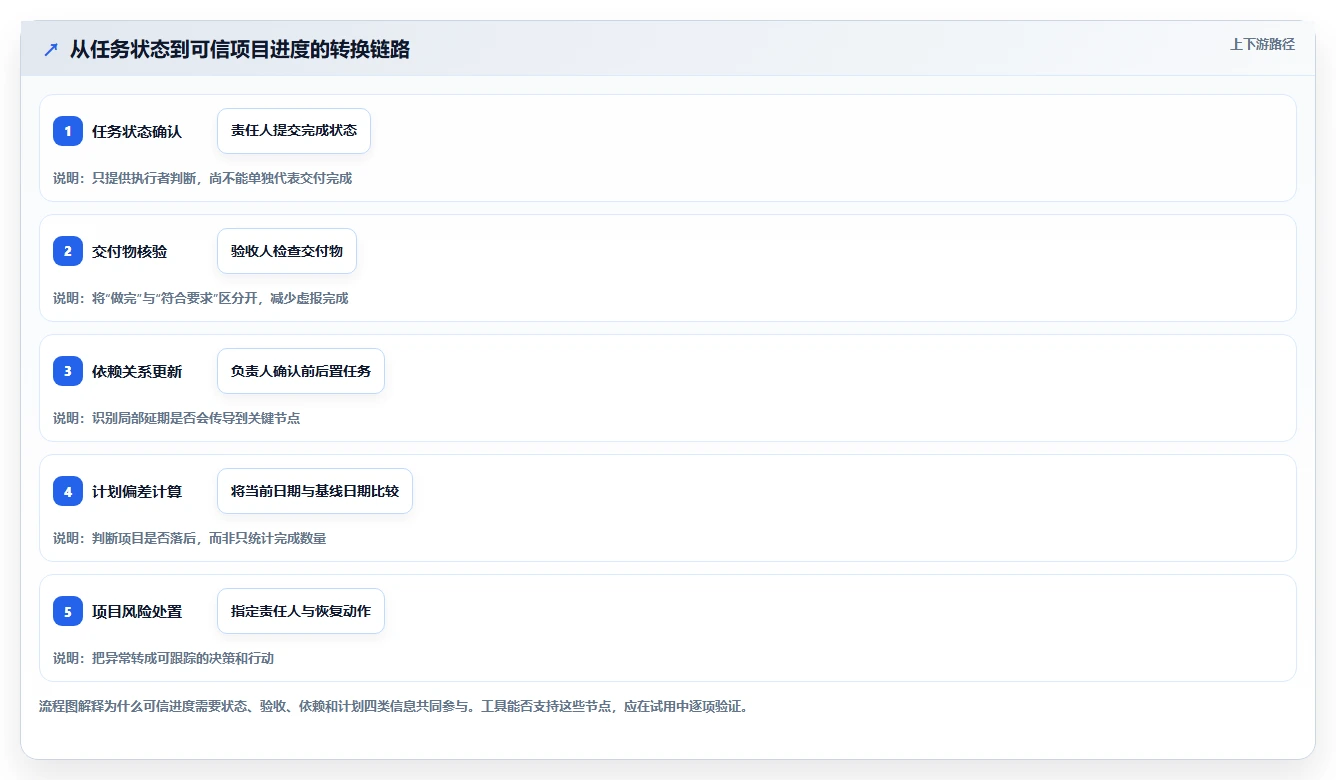Viewport: 1336px width, 780px height.
Task: Click the step title 项目风险处置
Action: coord(137,611)
